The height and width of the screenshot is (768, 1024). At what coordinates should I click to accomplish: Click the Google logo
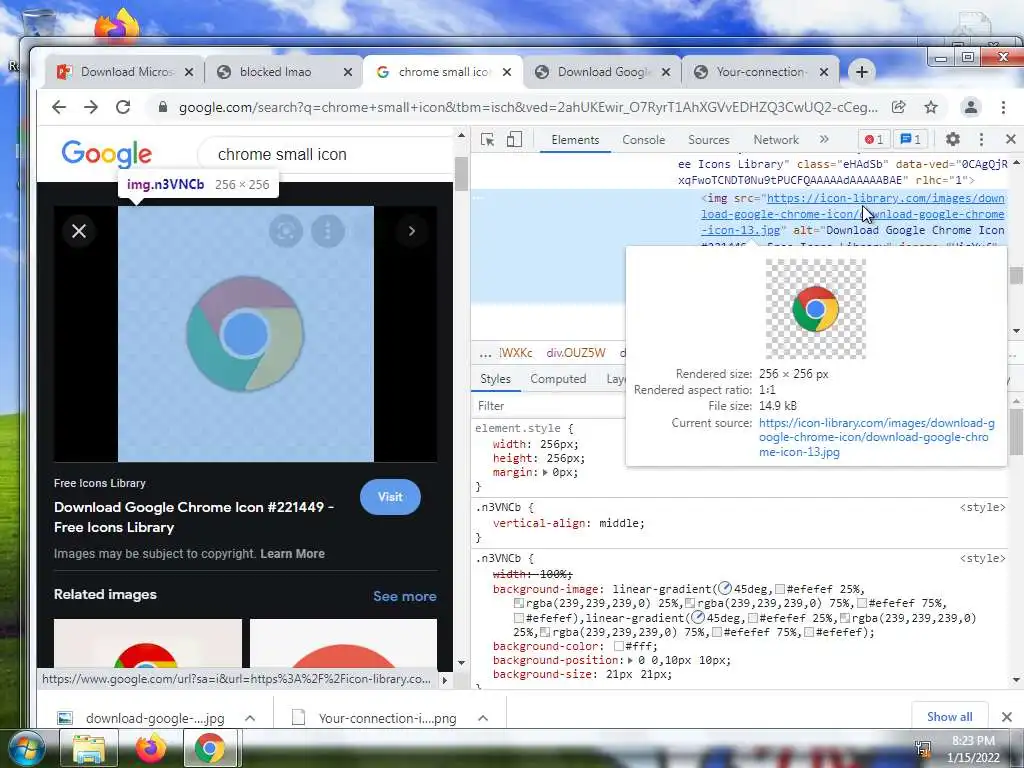(106, 154)
